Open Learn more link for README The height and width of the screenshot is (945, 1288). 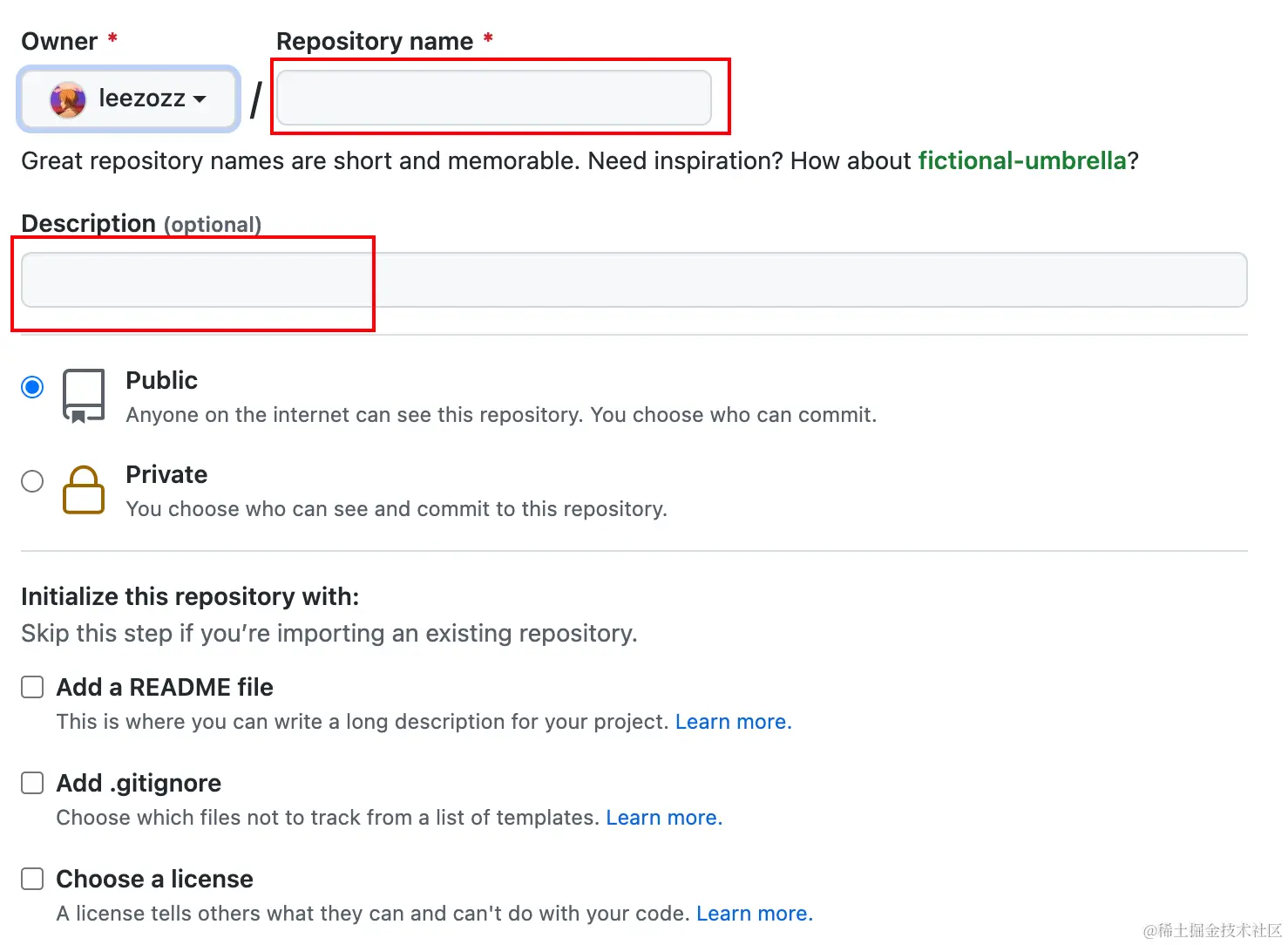(x=734, y=722)
